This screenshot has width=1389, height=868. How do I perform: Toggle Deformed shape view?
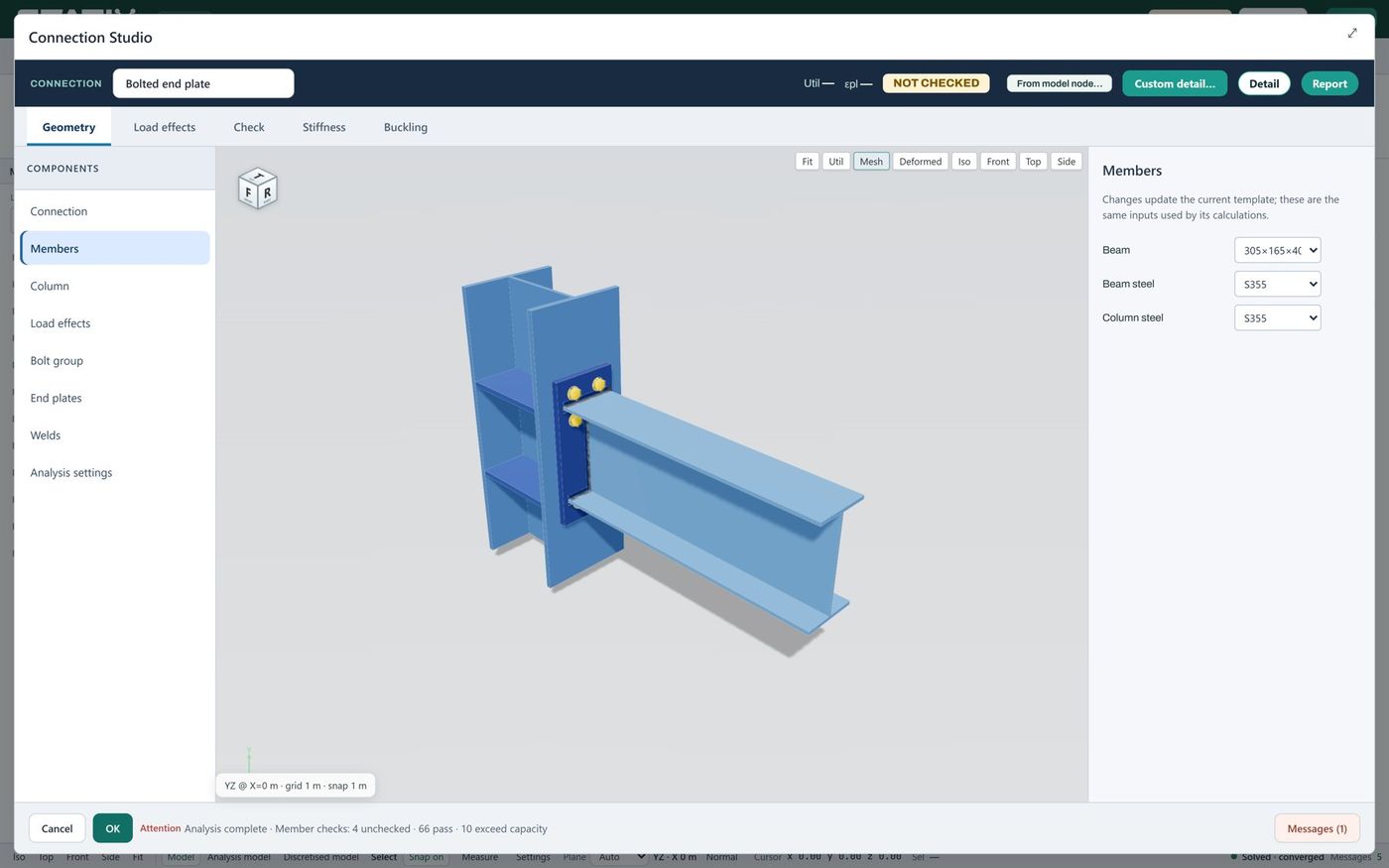[x=921, y=162]
